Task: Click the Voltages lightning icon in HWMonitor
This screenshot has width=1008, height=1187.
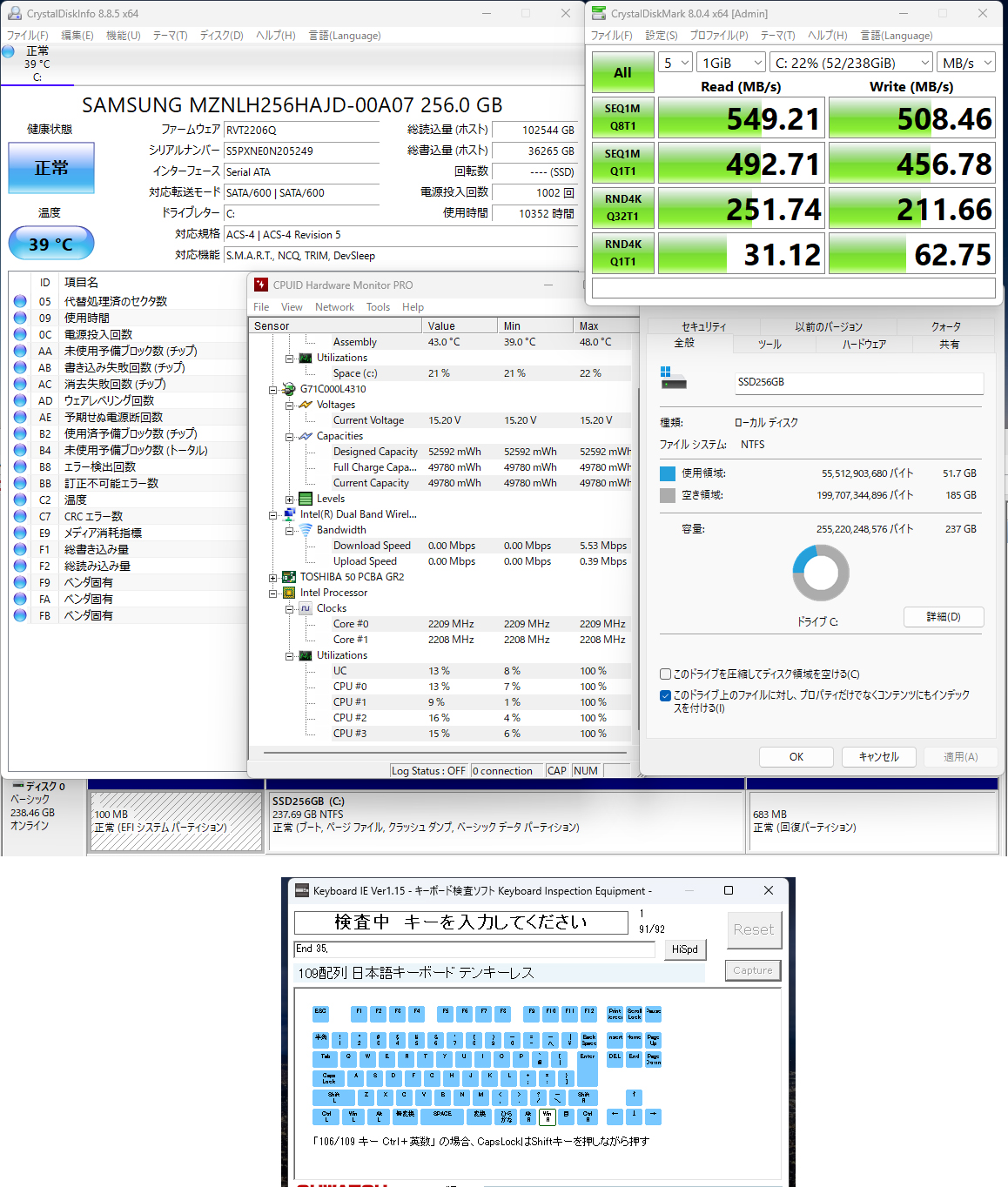Action: point(306,405)
